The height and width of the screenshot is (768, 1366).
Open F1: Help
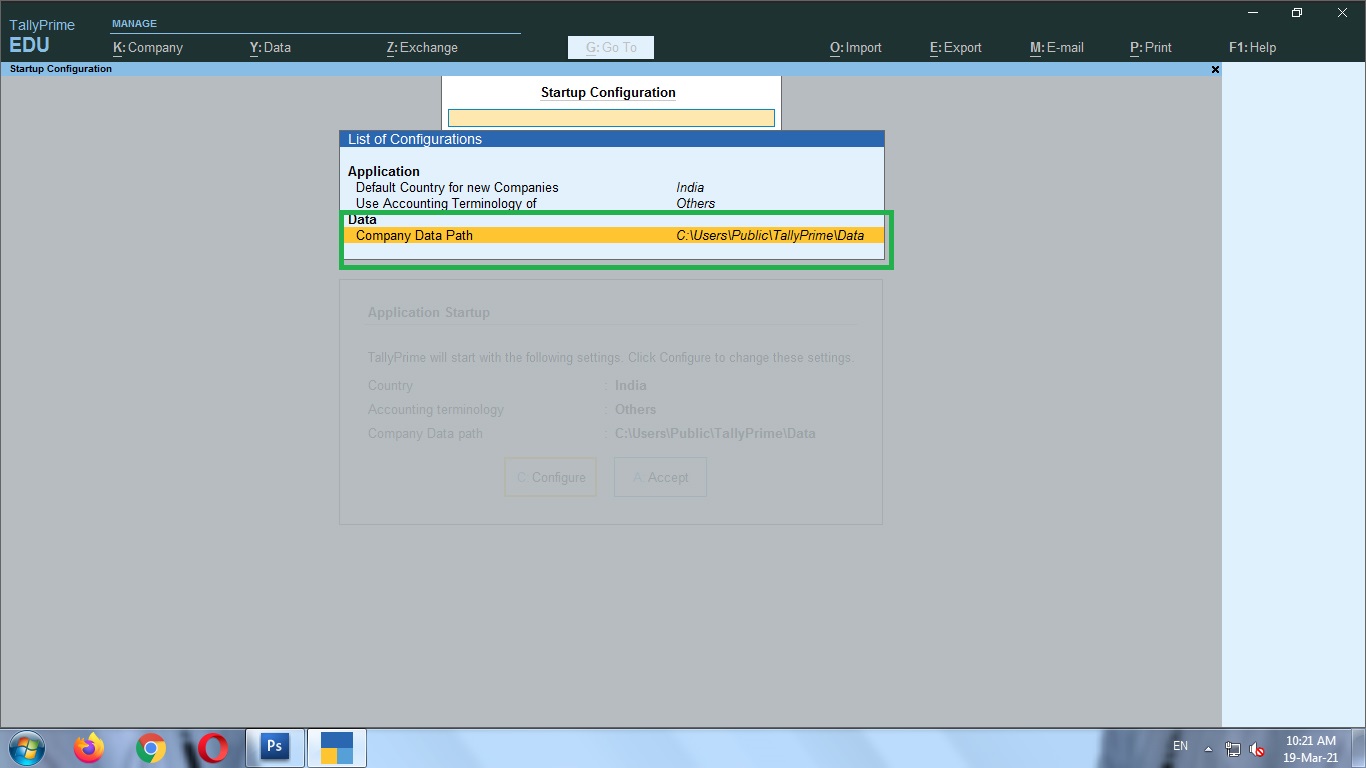1252,47
